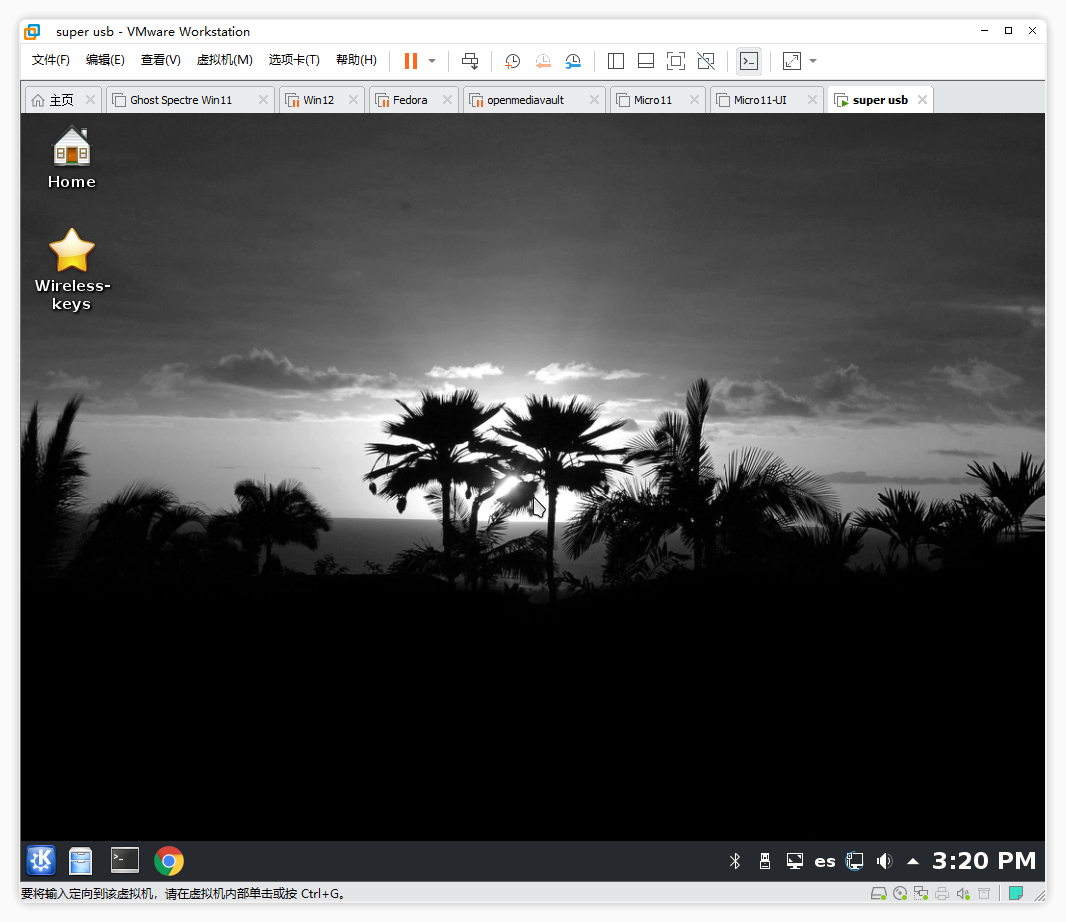The width and height of the screenshot is (1066, 922).
Task: Expand the stretch guest view dropdown
Action: [813, 61]
